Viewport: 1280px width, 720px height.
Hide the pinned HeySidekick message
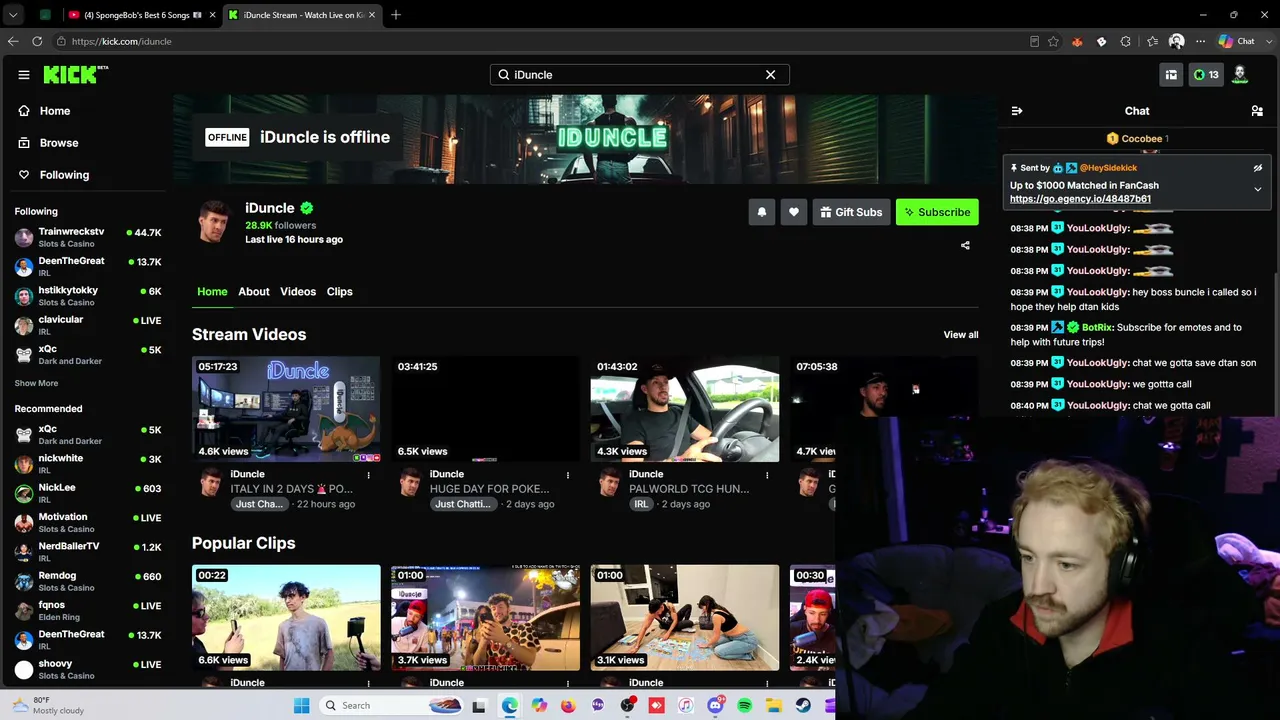click(x=1258, y=168)
